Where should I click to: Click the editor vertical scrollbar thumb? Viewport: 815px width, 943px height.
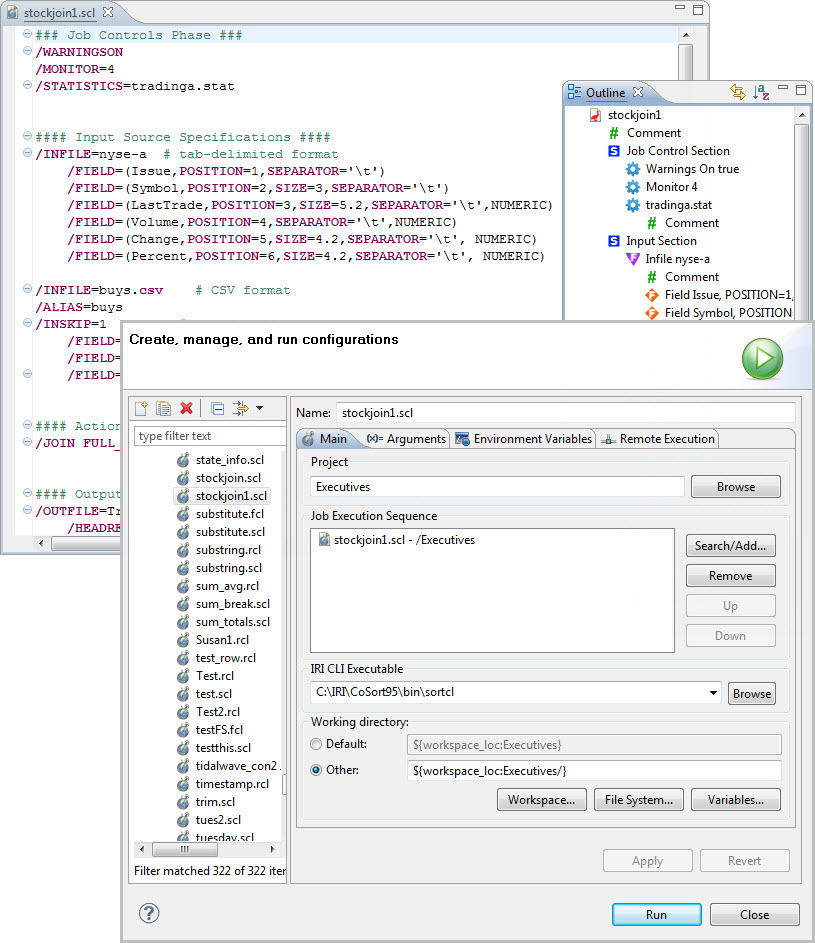(685, 61)
